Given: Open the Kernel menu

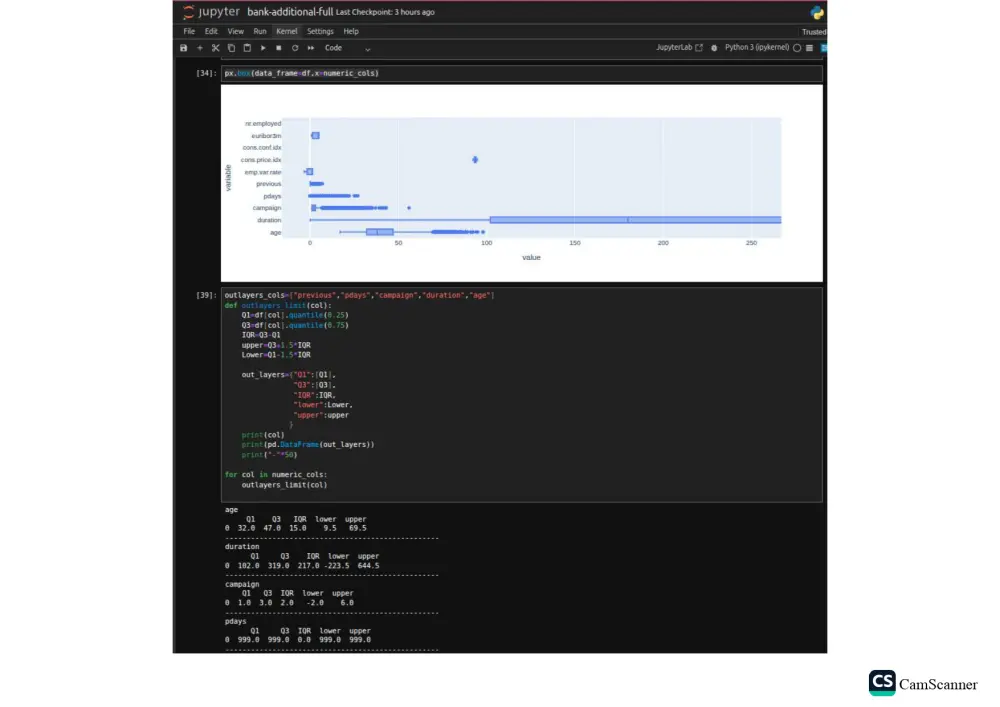Looking at the screenshot, I should pos(287,31).
